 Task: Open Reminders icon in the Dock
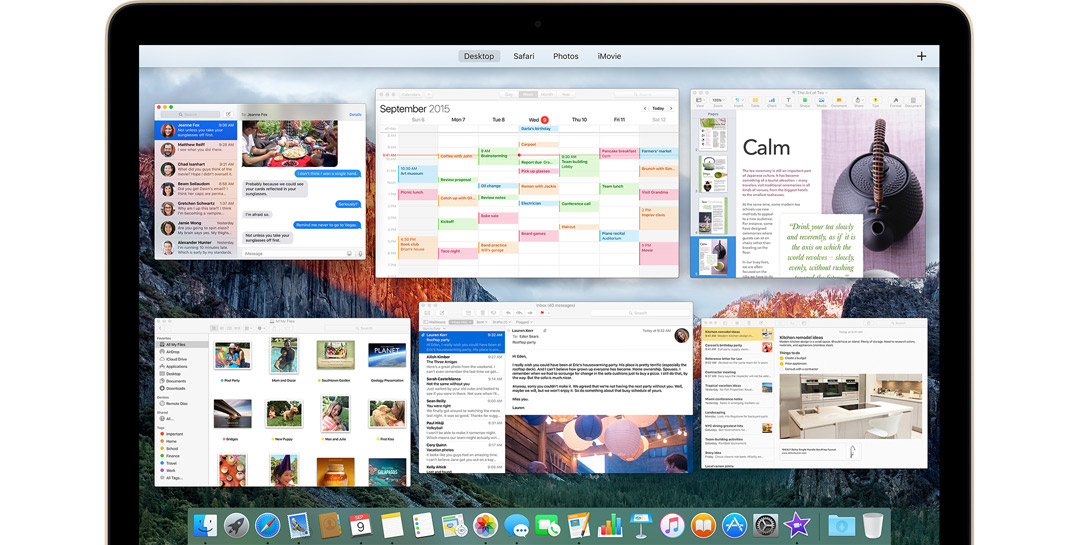click(423, 526)
